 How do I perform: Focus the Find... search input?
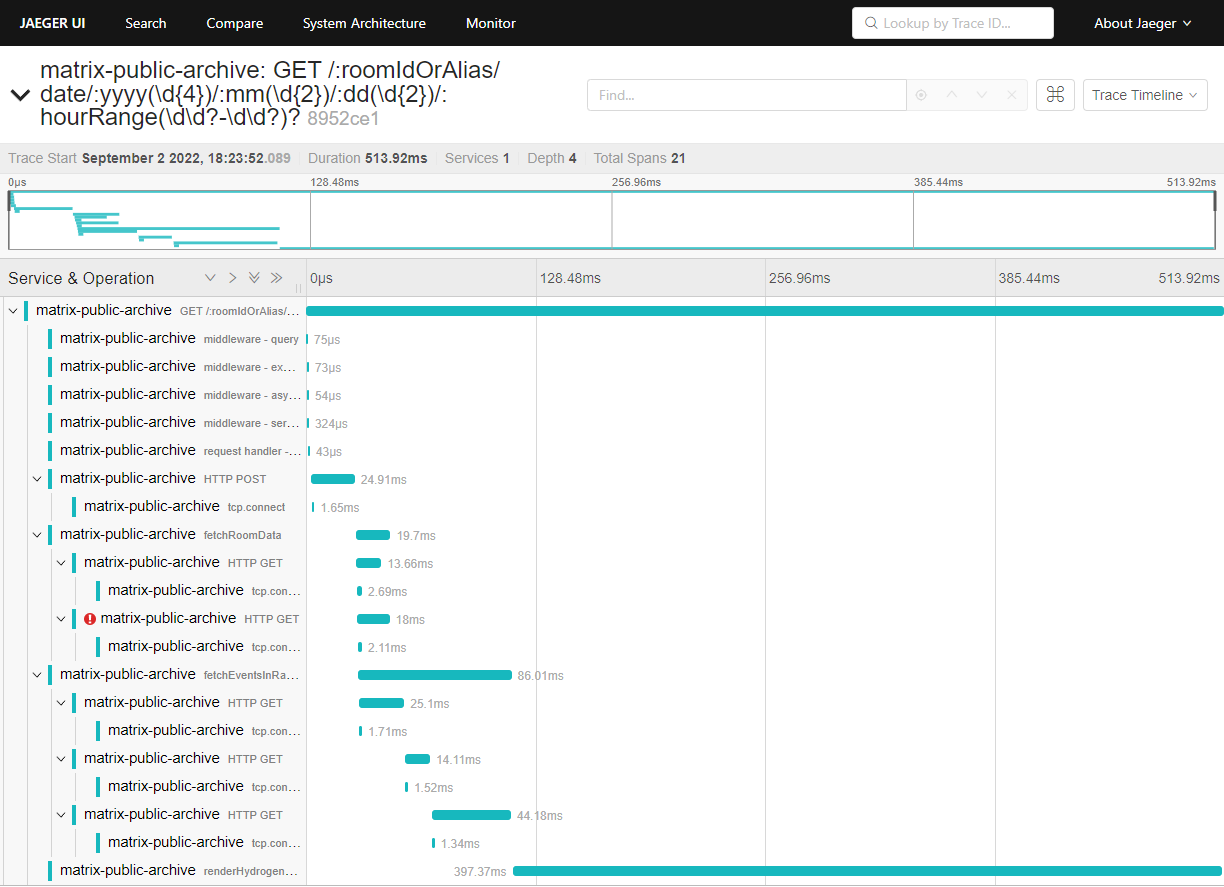pos(747,95)
